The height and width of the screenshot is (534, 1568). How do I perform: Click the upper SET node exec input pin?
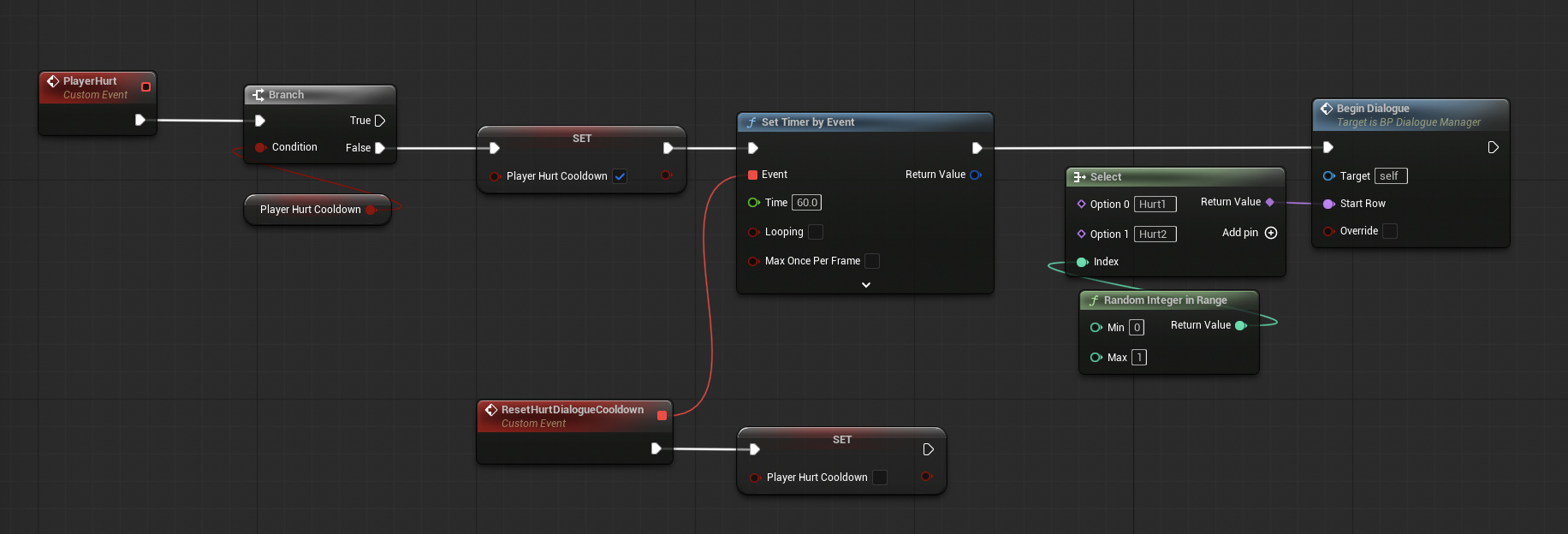point(494,148)
